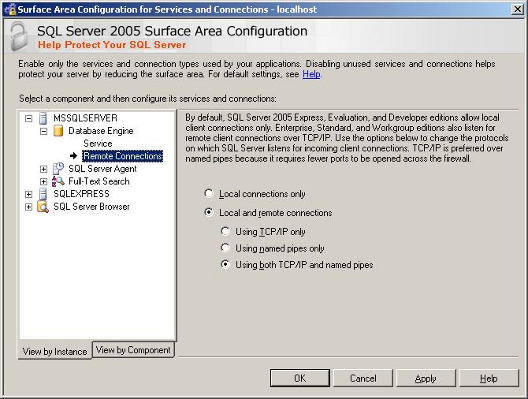The width and height of the screenshot is (528, 399).
Task: Click the OK button
Action: 300,378
